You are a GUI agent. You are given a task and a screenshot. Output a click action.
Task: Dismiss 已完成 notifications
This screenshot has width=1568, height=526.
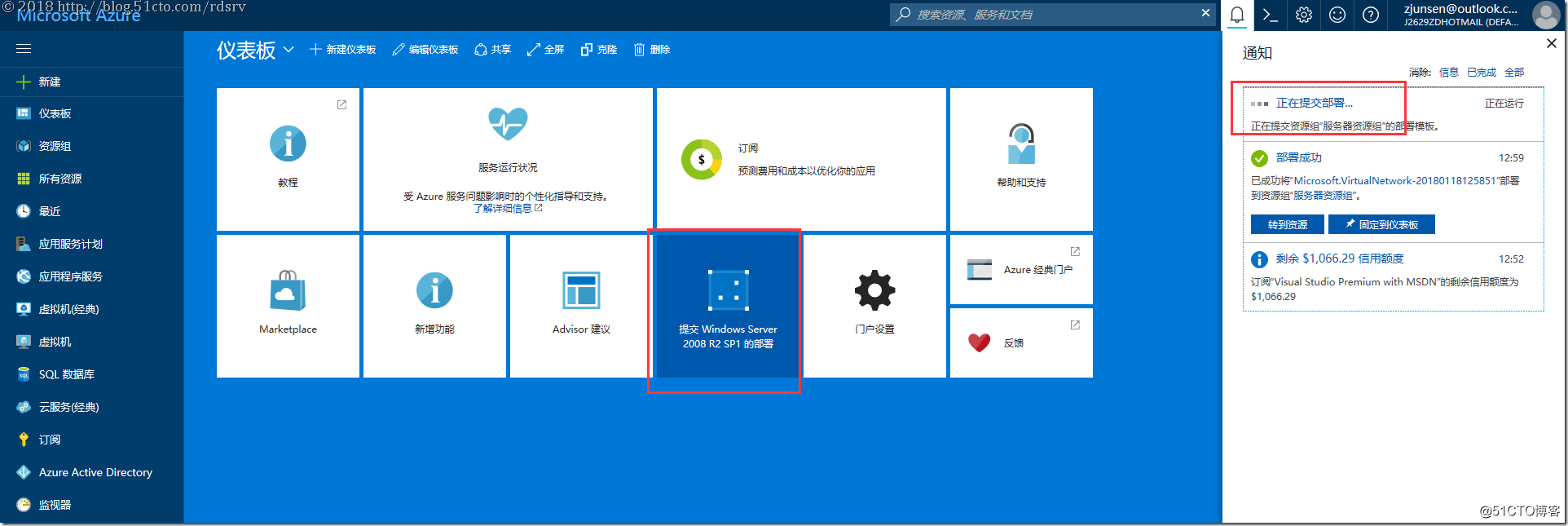[1482, 73]
